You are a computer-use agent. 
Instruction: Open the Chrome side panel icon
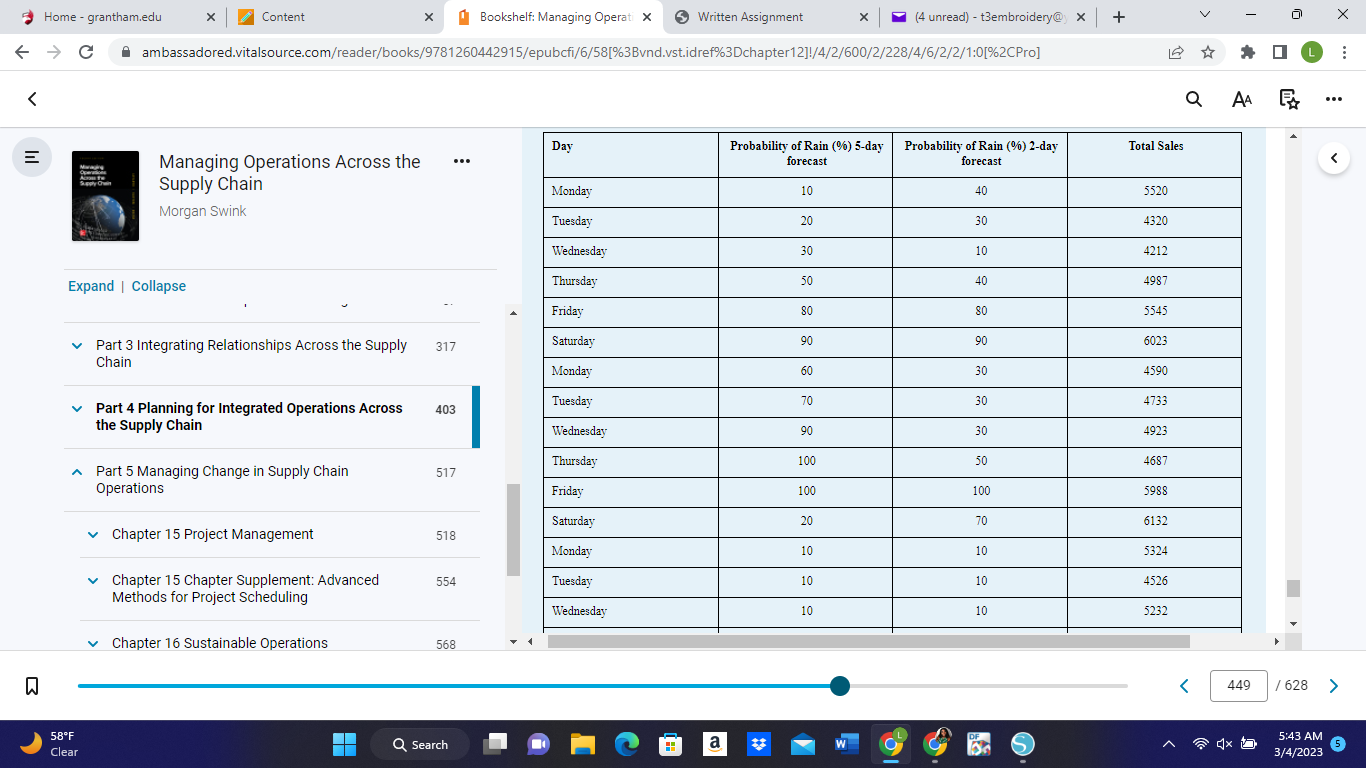coord(1279,52)
